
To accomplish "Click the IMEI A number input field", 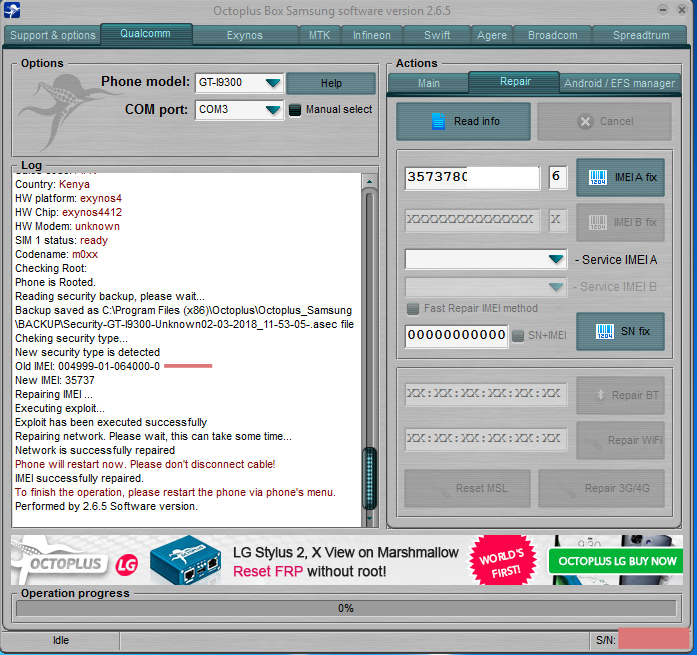I will (473, 178).
